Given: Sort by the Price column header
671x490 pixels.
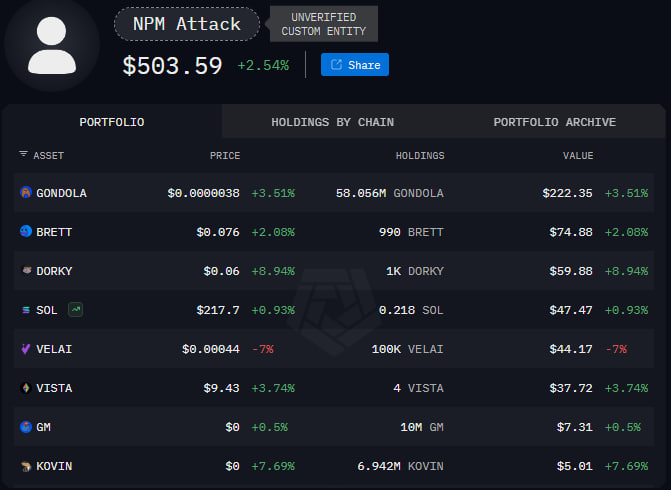Looking at the screenshot, I should pos(225,155).
